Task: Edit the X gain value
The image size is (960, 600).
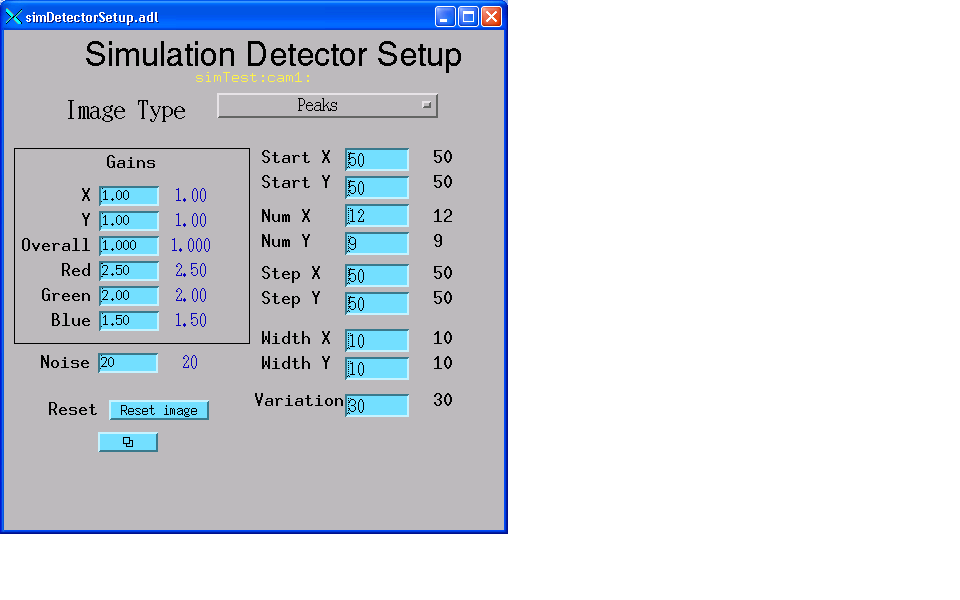Action: [x=128, y=195]
